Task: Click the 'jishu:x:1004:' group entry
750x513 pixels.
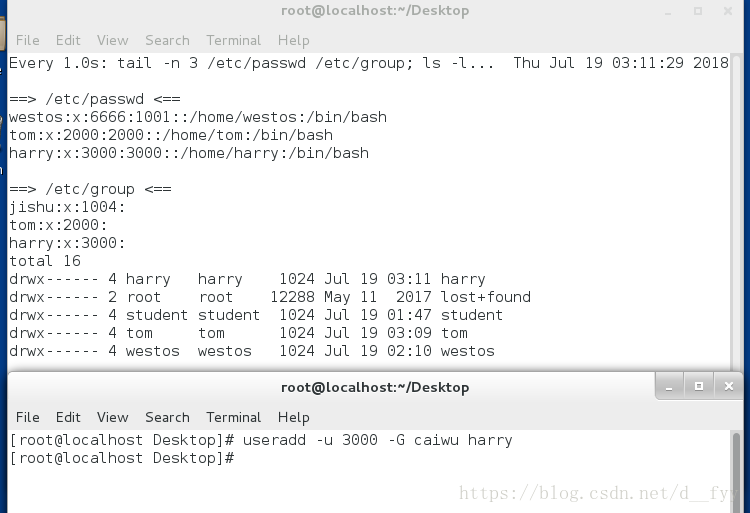Action: click(67, 207)
